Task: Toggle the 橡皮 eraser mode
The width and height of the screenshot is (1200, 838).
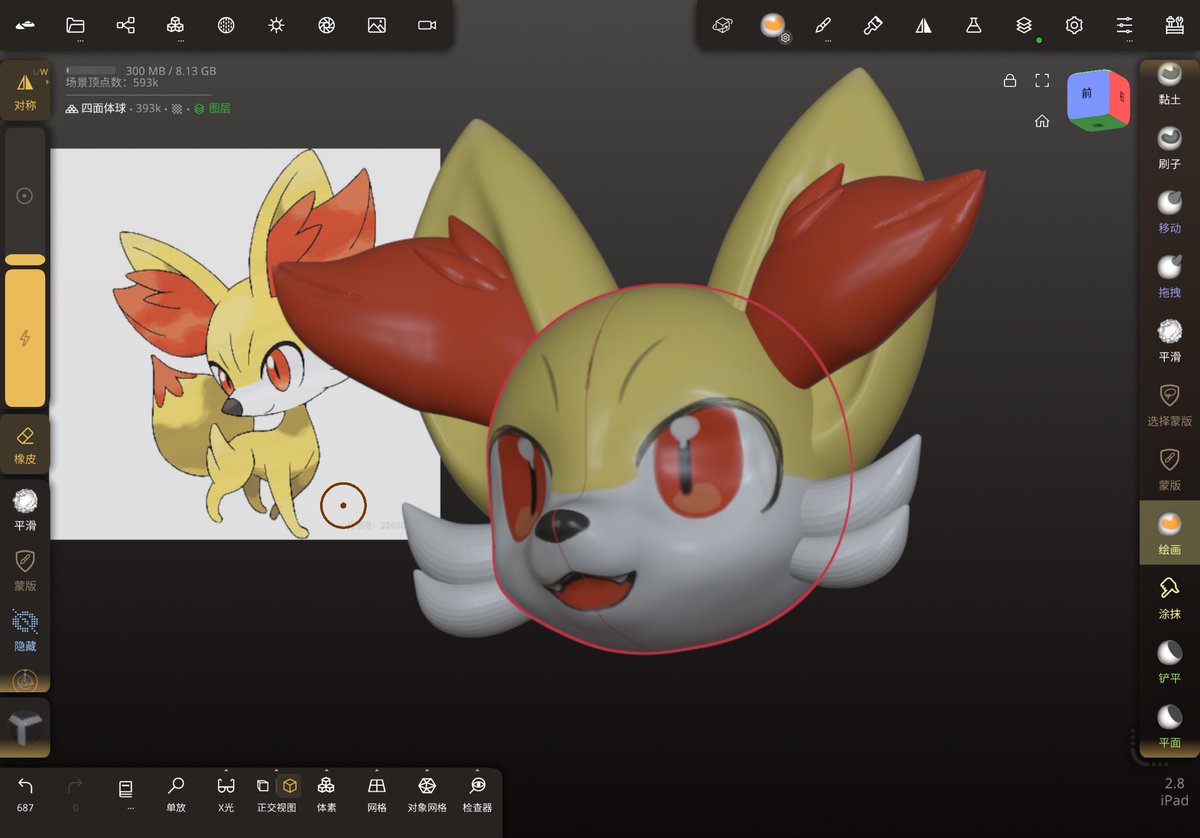Action: coord(25,446)
